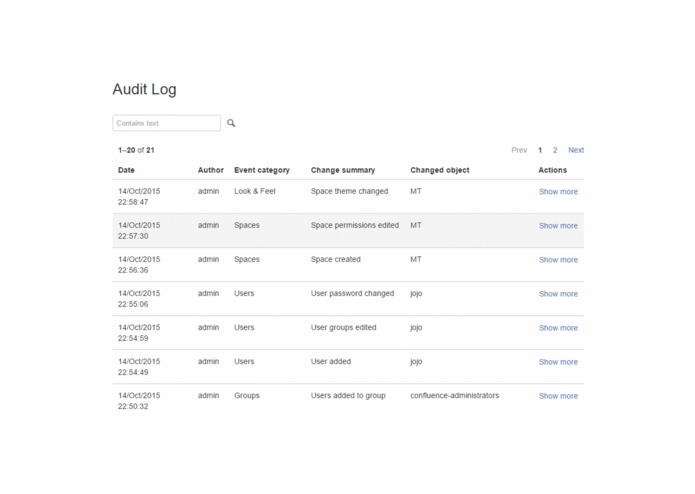
Task: Click the date cell with time 22:57:30
Action: [139, 231]
